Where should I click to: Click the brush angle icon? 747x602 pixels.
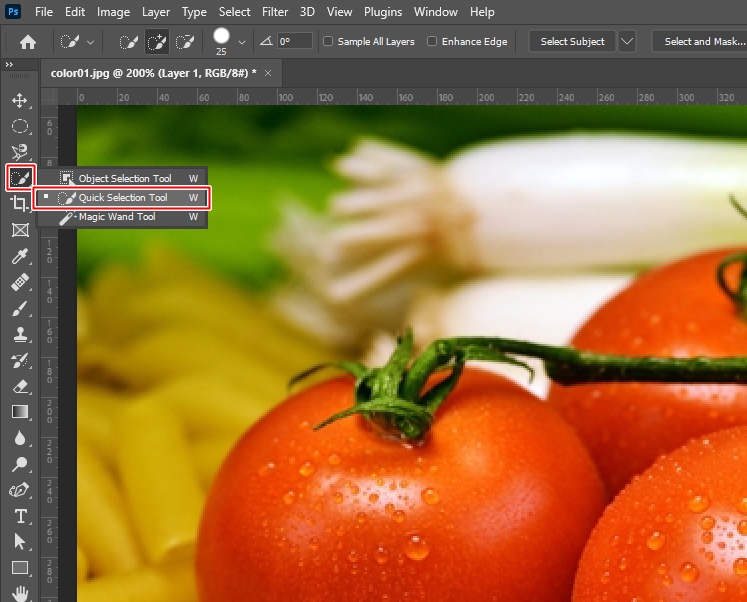266,41
